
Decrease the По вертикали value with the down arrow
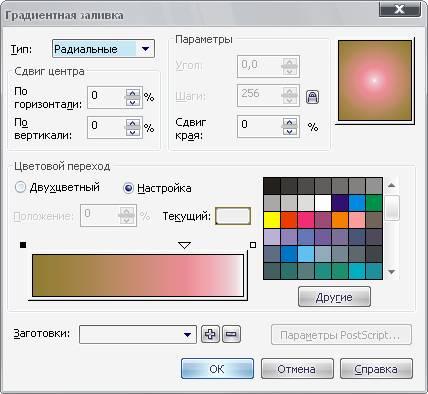133,132
